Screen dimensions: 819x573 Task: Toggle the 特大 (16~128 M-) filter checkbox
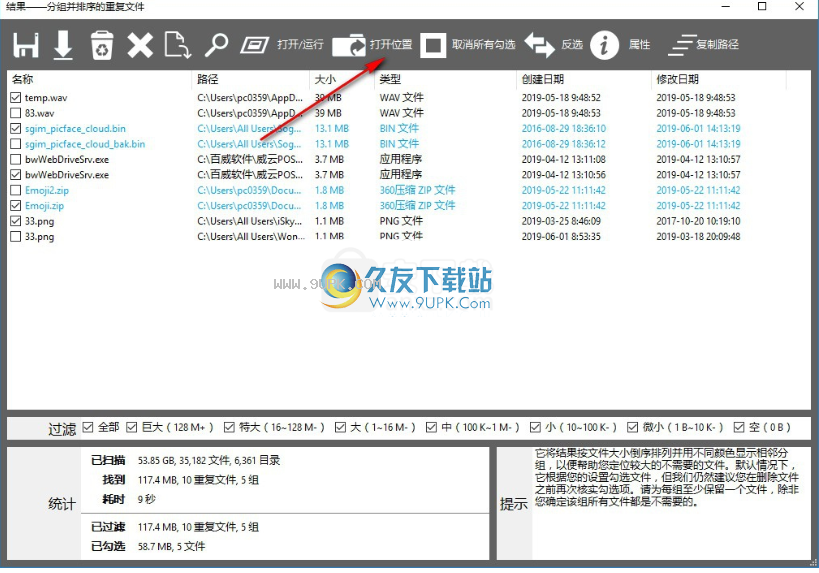click(229, 427)
